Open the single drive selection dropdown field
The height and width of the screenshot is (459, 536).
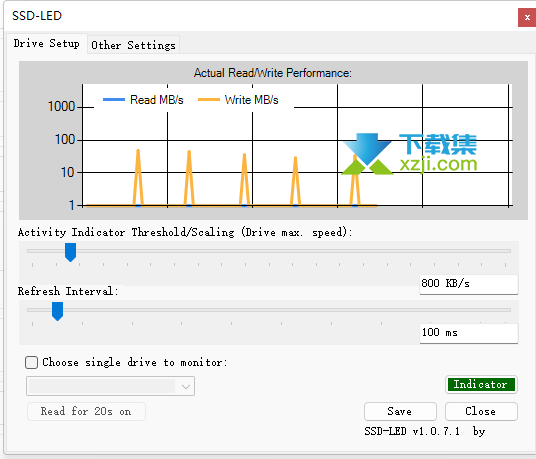110,386
